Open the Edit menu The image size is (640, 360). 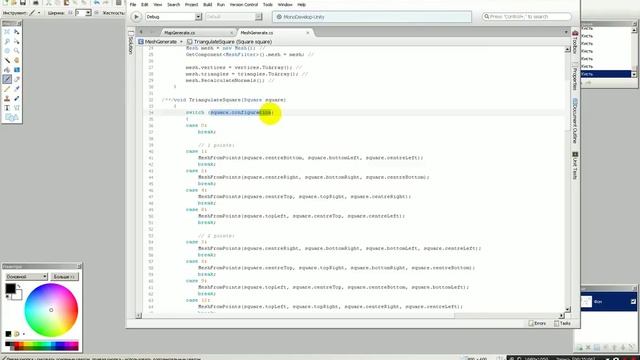tap(144, 4)
